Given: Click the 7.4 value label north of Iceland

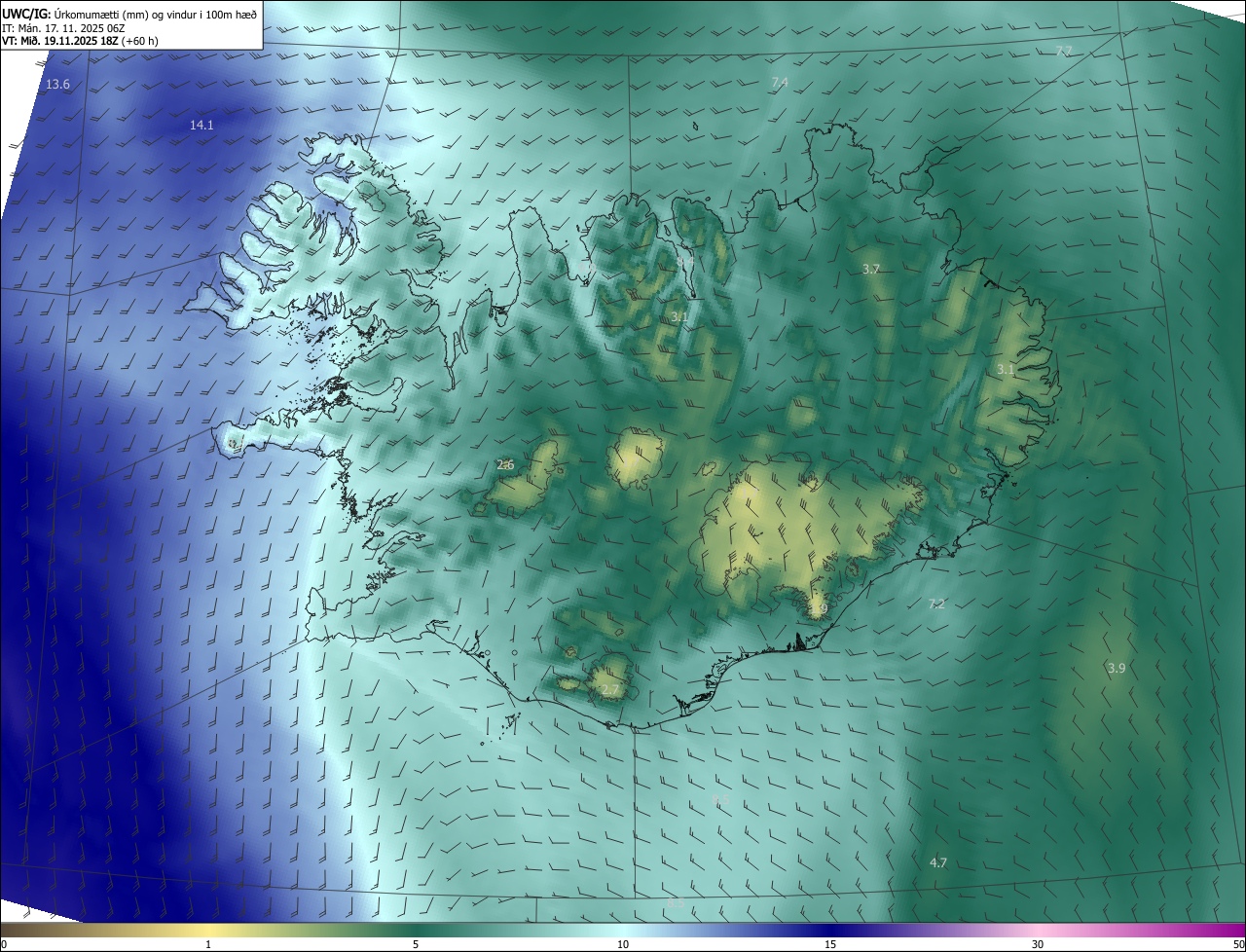Looking at the screenshot, I should [x=780, y=83].
